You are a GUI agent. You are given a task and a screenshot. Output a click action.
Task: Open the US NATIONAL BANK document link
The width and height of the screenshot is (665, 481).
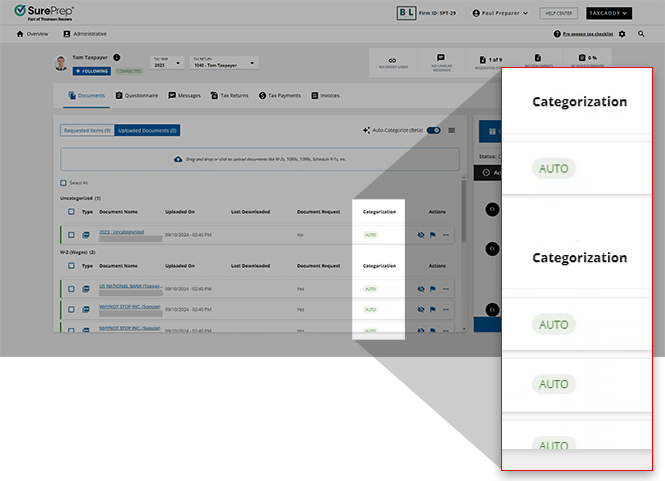131,286
